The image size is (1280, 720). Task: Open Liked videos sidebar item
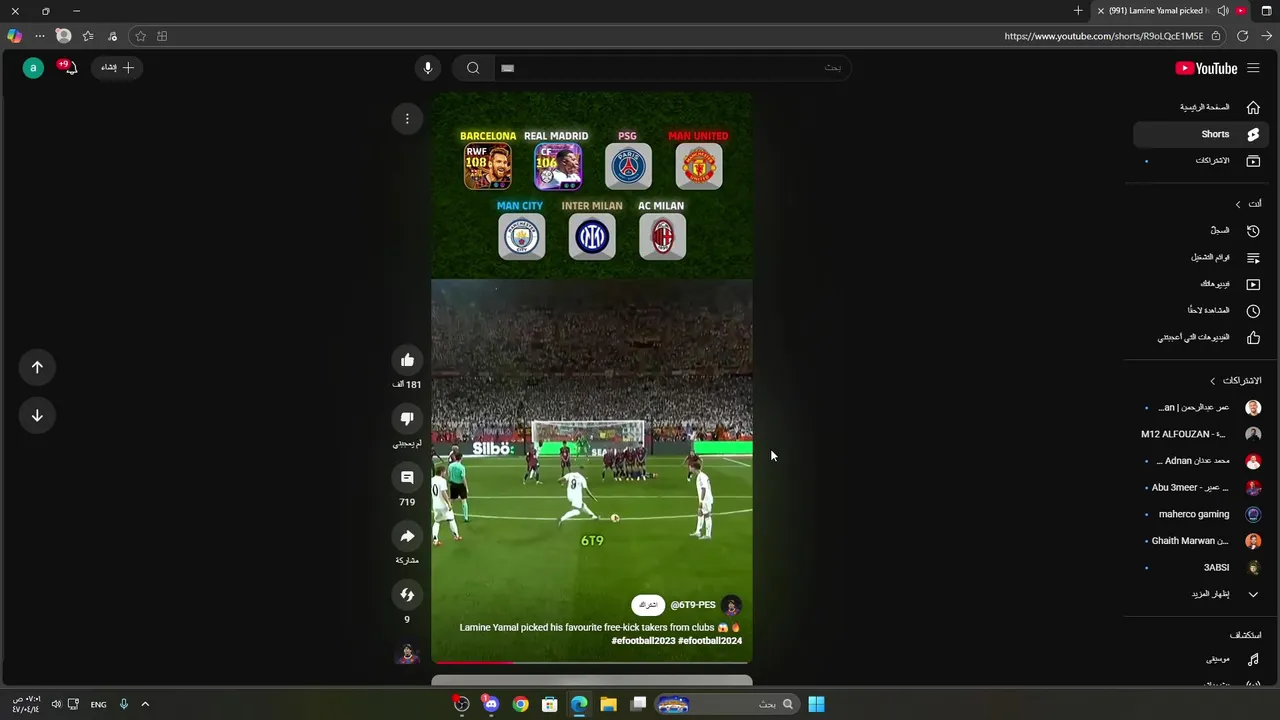tap(1200, 338)
